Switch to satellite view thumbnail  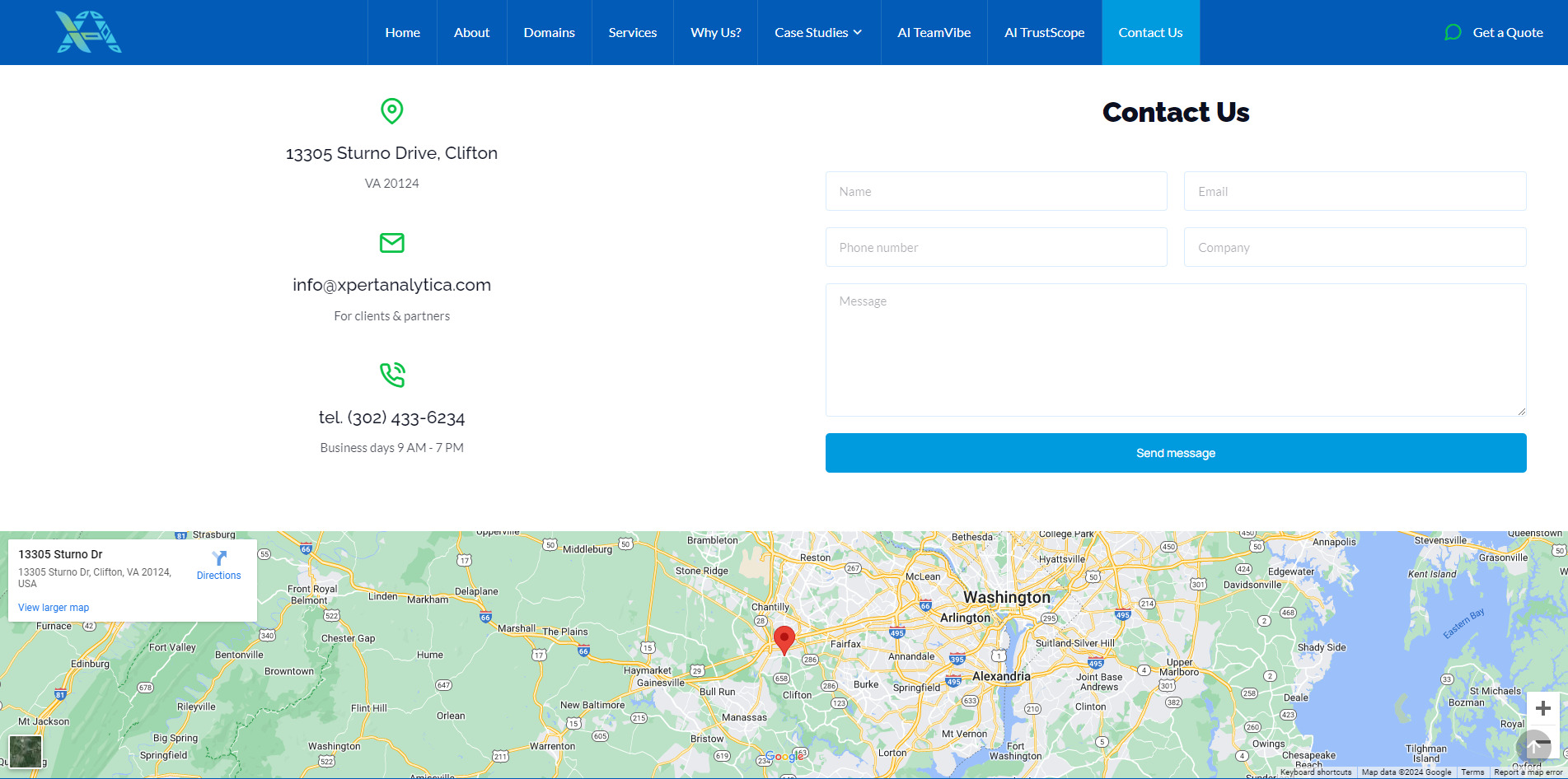25,750
